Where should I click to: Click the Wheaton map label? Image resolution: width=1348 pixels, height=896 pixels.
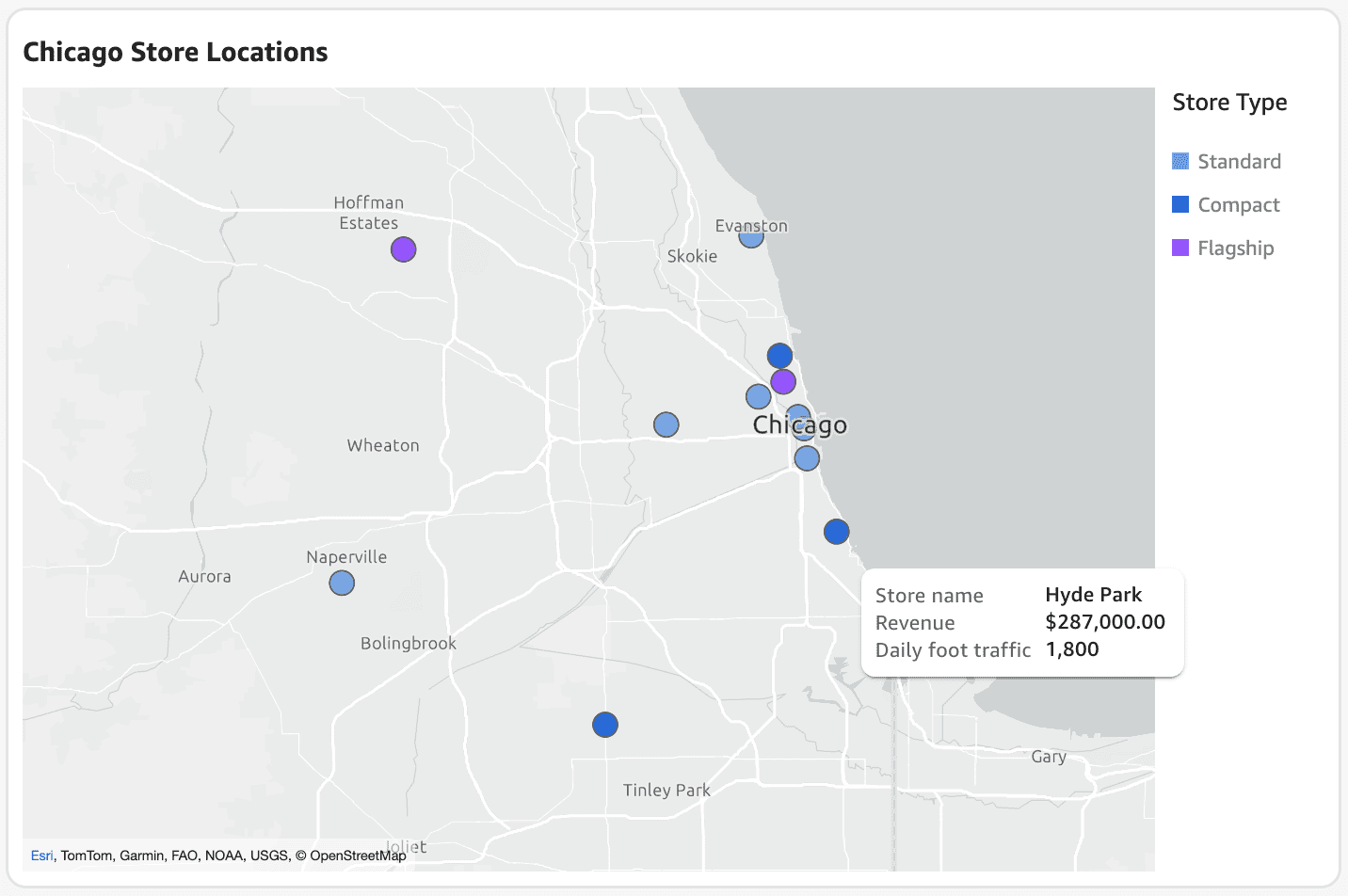click(x=383, y=445)
